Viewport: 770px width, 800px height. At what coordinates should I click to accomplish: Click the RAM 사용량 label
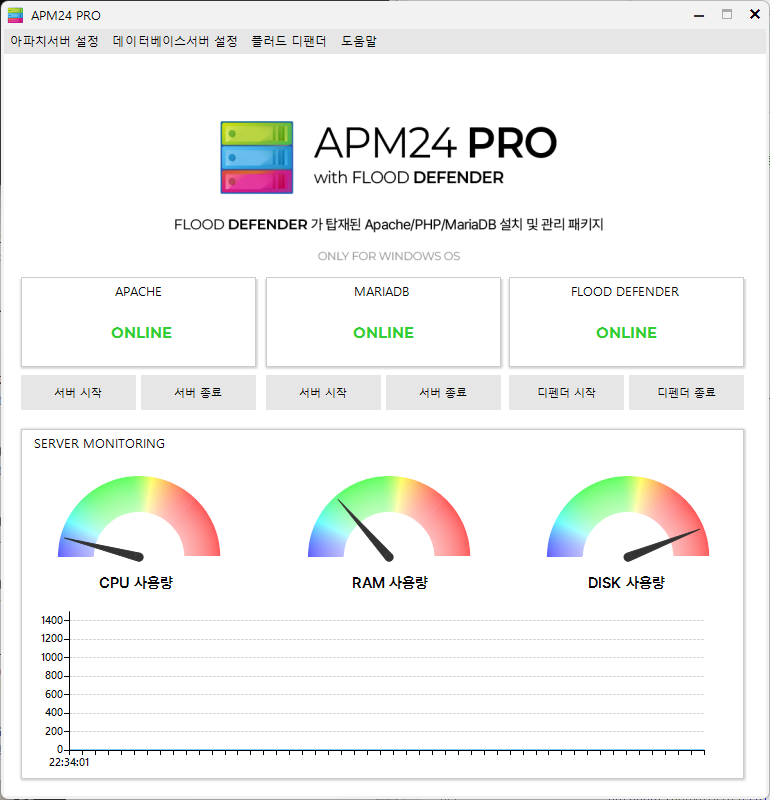390,583
